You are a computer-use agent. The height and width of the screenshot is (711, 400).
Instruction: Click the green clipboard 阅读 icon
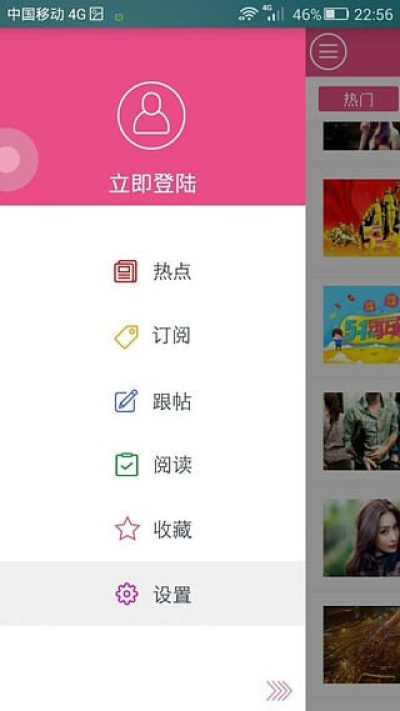(x=127, y=465)
